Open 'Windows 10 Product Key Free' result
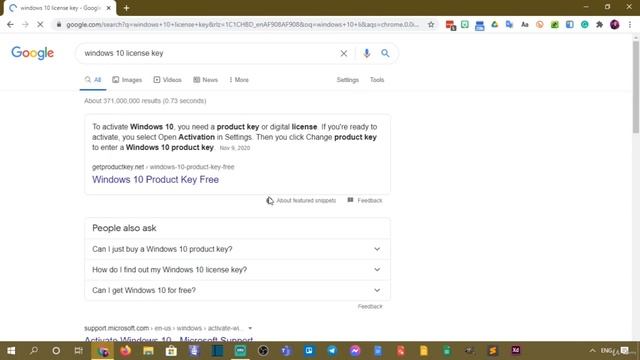This screenshot has height=360, width=640. click(155, 180)
